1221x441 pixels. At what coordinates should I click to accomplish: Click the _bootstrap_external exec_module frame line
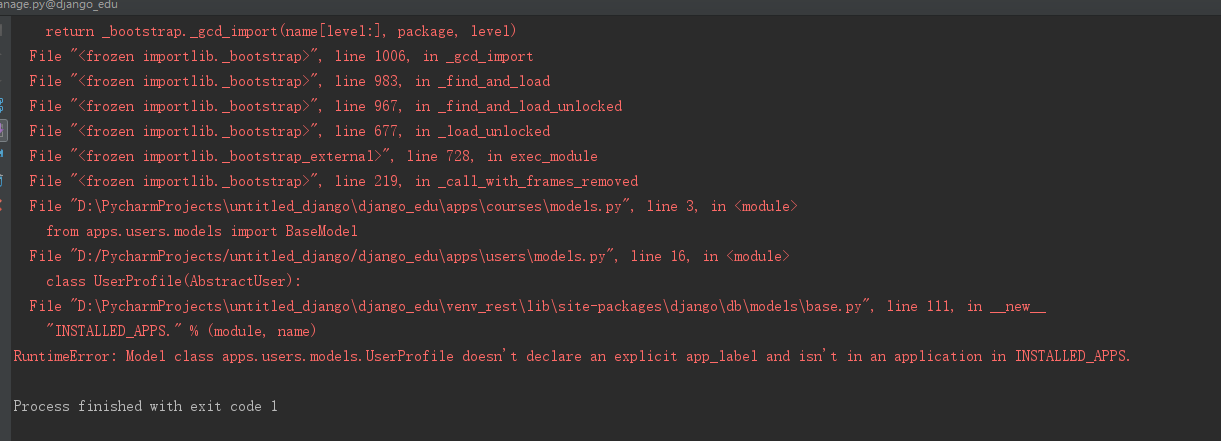[313, 156]
